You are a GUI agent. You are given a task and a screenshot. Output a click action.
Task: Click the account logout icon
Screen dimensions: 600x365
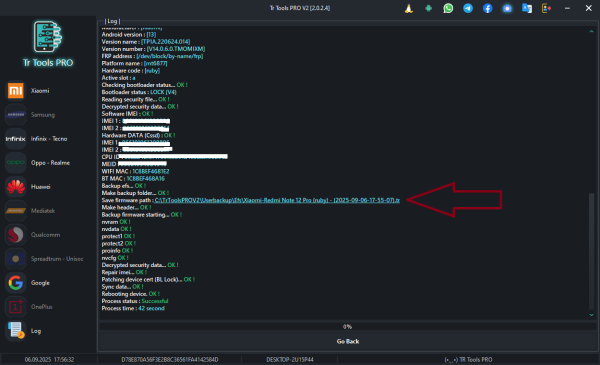(546, 8)
